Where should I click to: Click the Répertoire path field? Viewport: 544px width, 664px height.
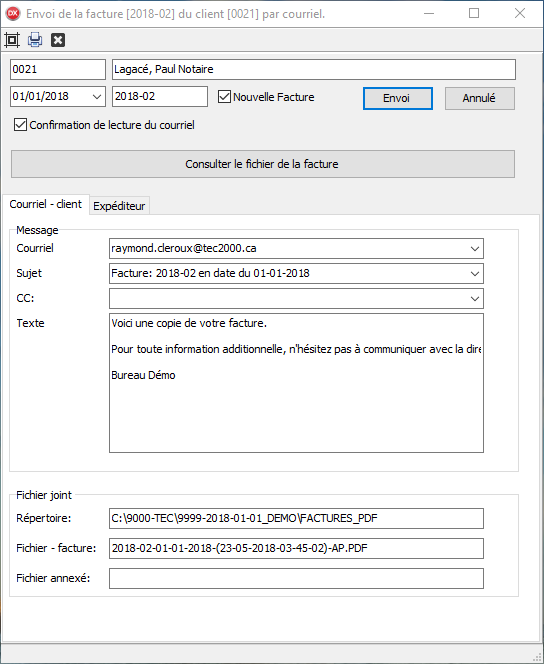pyautogui.click(x=296, y=518)
